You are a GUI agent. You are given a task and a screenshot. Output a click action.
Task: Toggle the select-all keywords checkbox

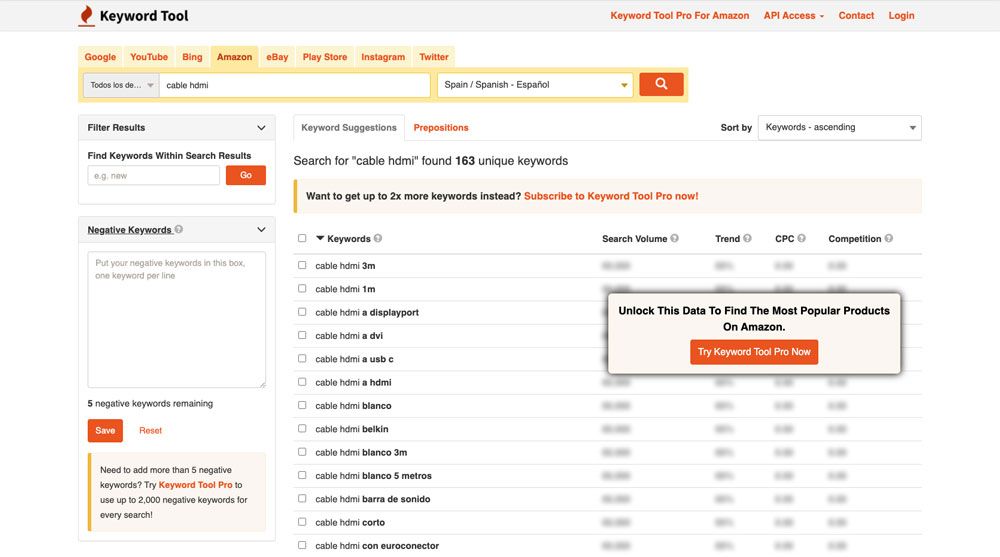pyautogui.click(x=302, y=239)
